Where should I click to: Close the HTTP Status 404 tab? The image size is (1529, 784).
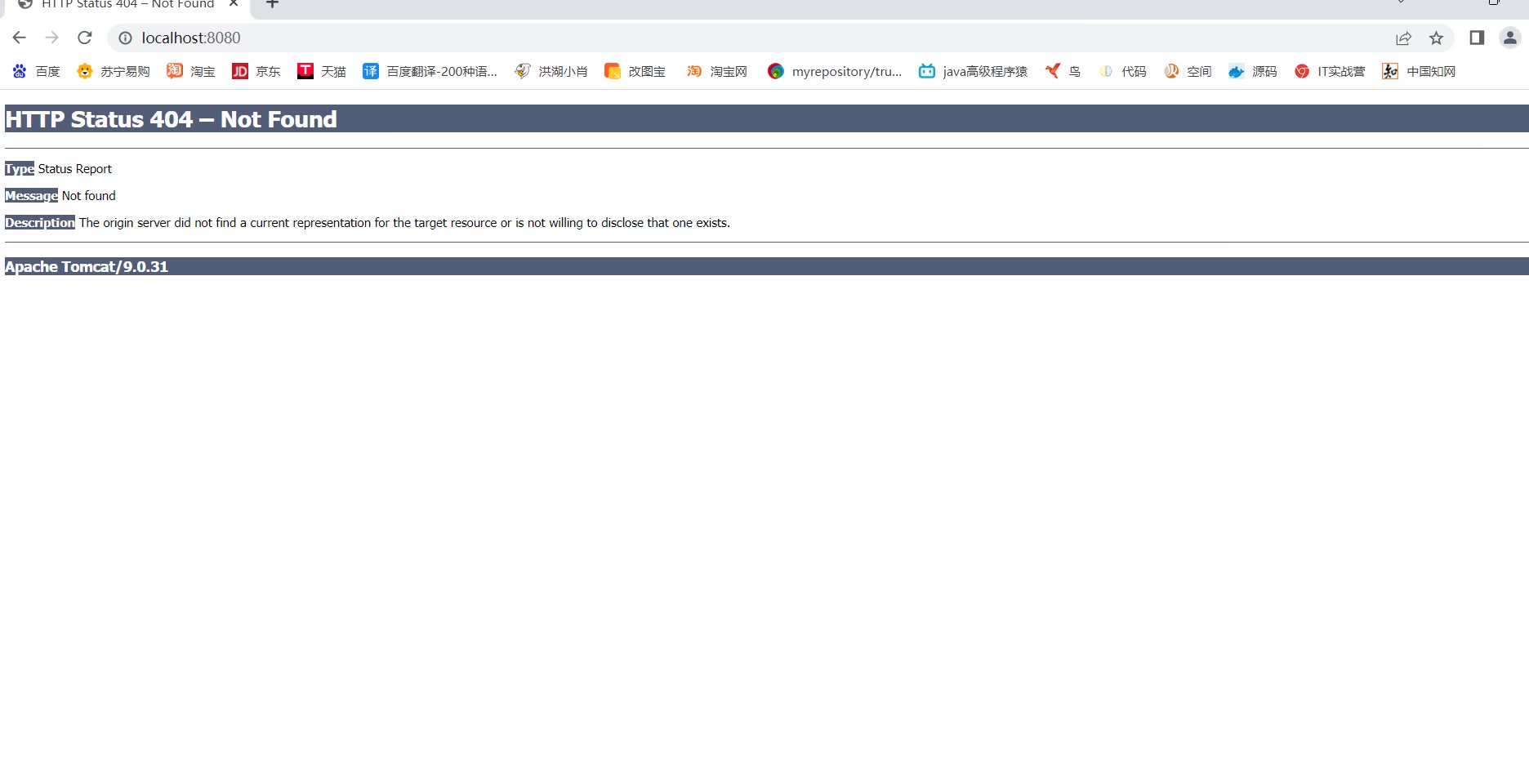pyautogui.click(x=234, y=4)
